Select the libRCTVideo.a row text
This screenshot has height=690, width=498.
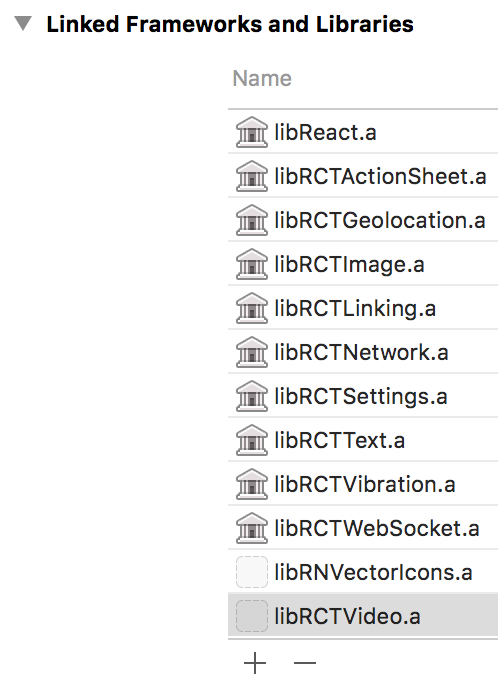348,616
